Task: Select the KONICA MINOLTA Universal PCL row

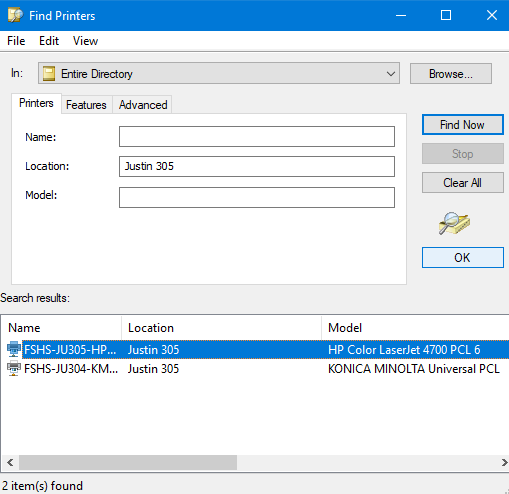Action: [x=255, y=369]
